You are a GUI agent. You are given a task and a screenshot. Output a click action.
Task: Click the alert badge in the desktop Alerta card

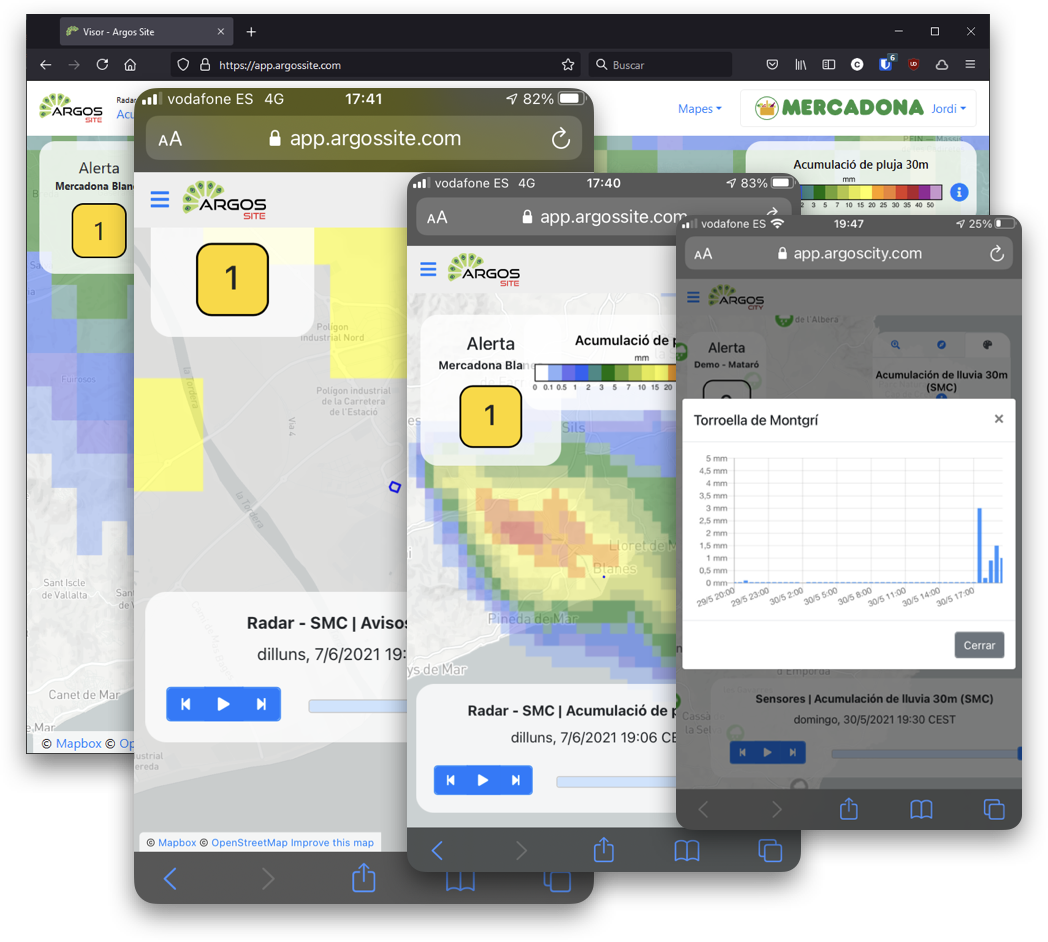coord(99,231)
